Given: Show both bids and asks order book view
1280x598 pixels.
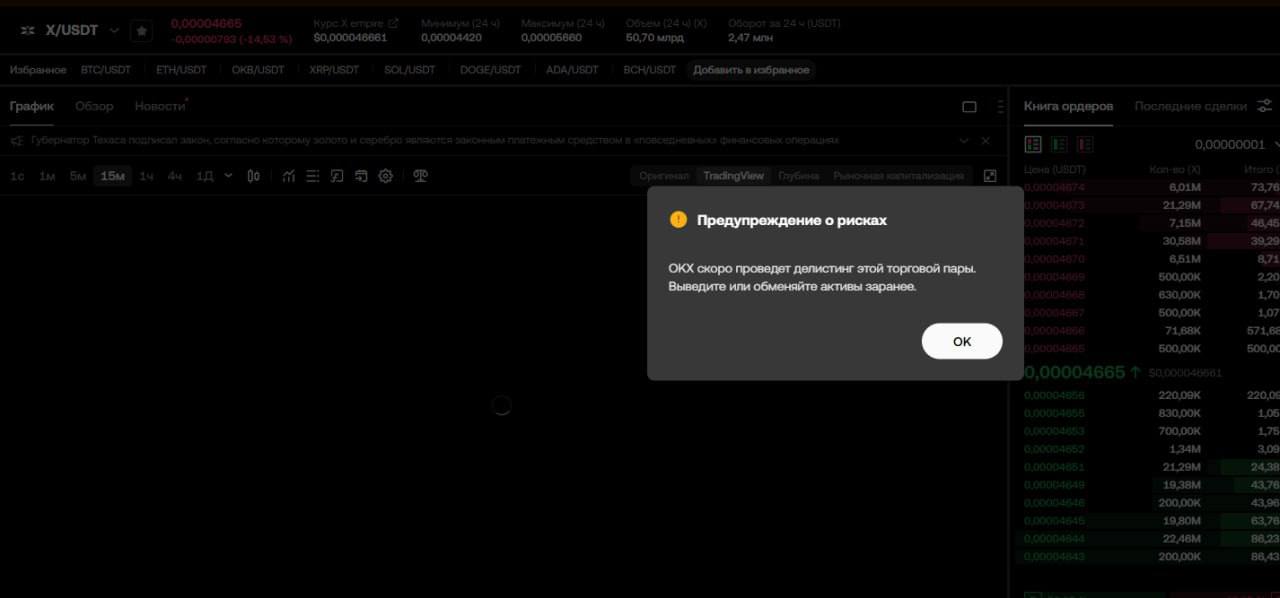Looking at the screenshot, I should click(x=1033, y=145).
